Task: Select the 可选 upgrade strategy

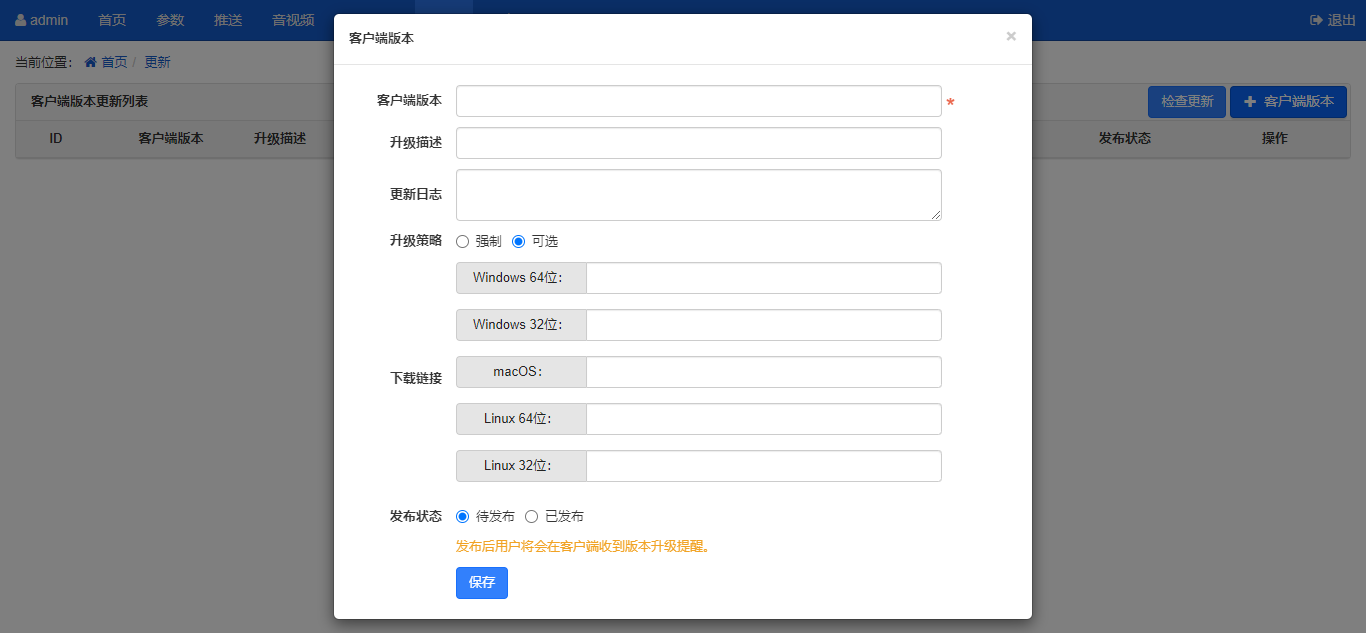Action: [518, 241]
